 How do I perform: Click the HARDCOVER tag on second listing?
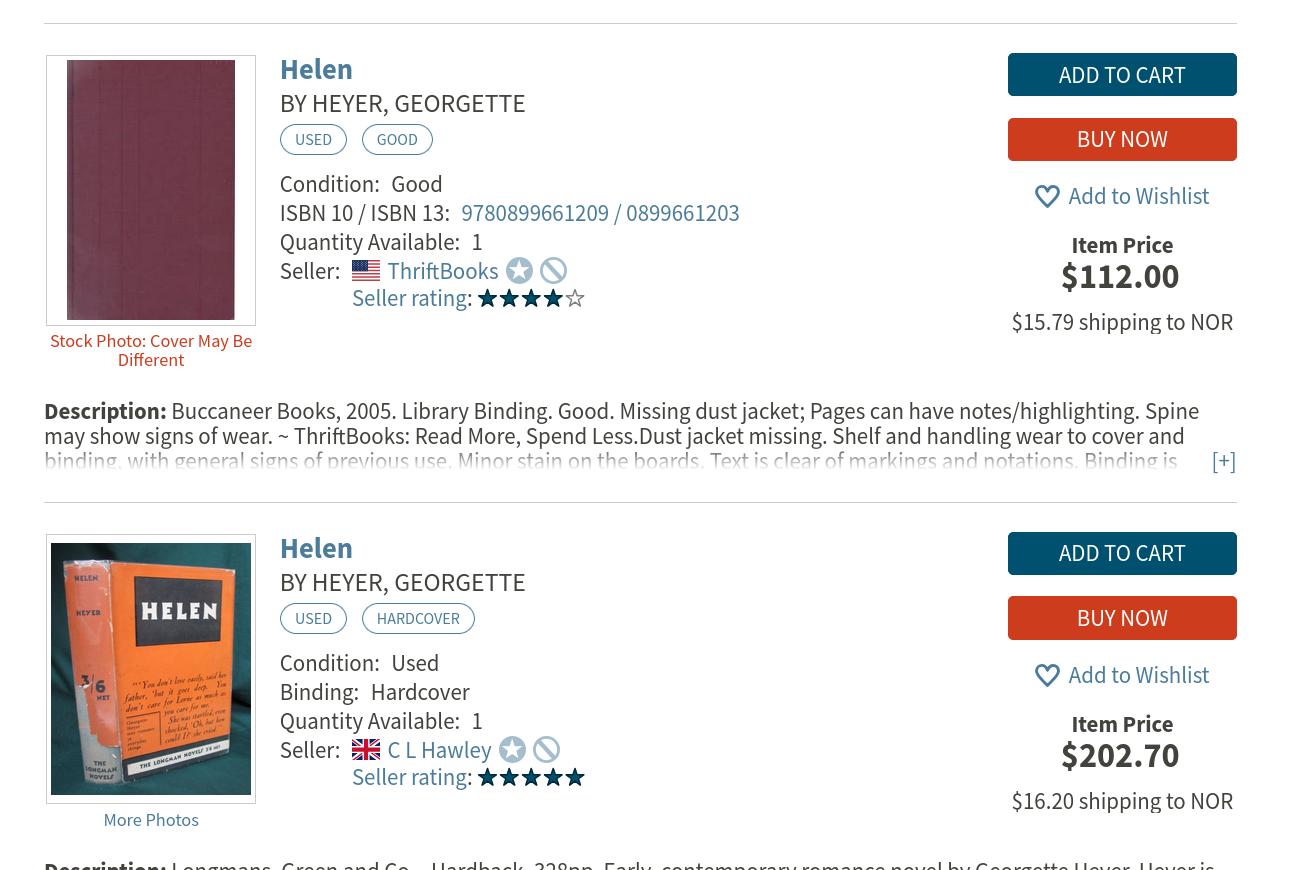[x=418, y=618]
